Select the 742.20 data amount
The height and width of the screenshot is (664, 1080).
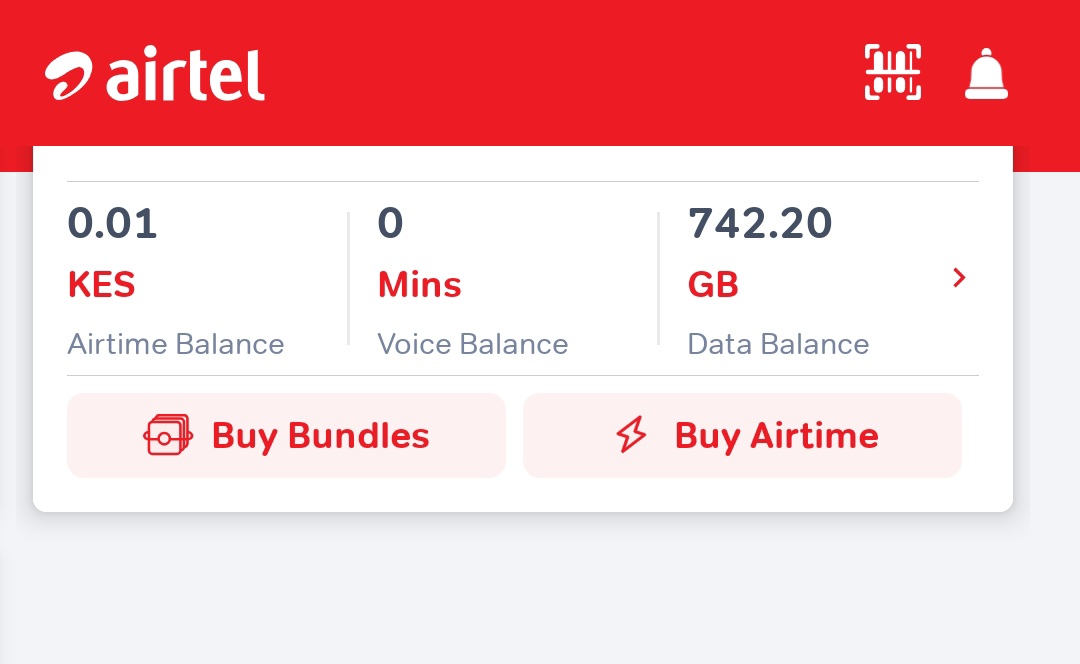point(760,223)
